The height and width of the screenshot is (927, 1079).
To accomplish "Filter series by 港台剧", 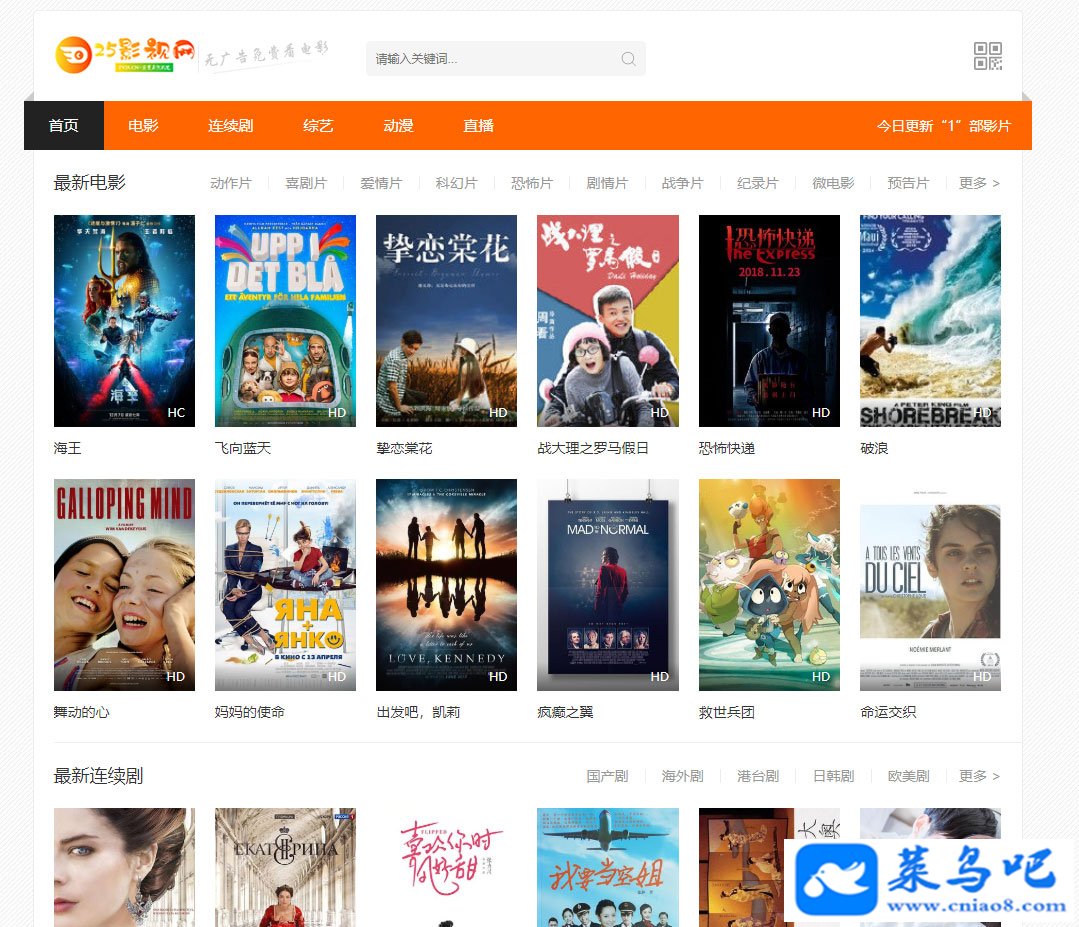I will (x=758, y=776).
